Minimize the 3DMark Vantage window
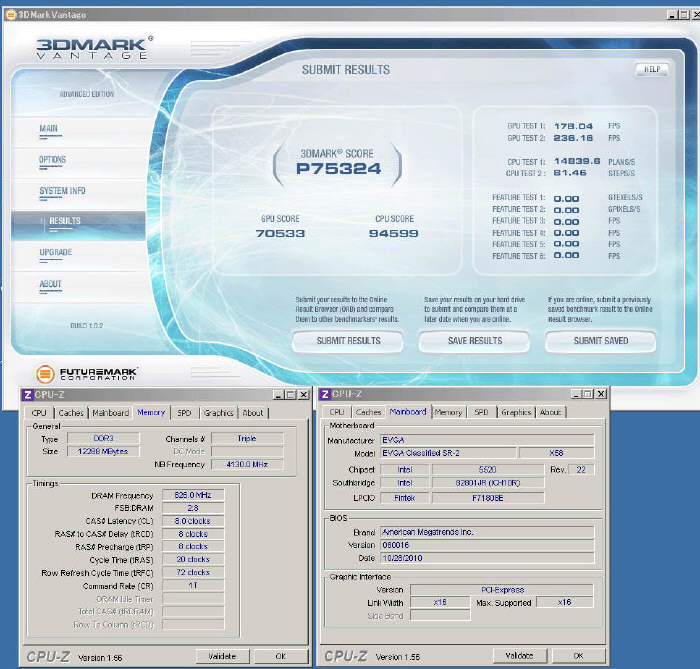 click(x=672, y=15)
